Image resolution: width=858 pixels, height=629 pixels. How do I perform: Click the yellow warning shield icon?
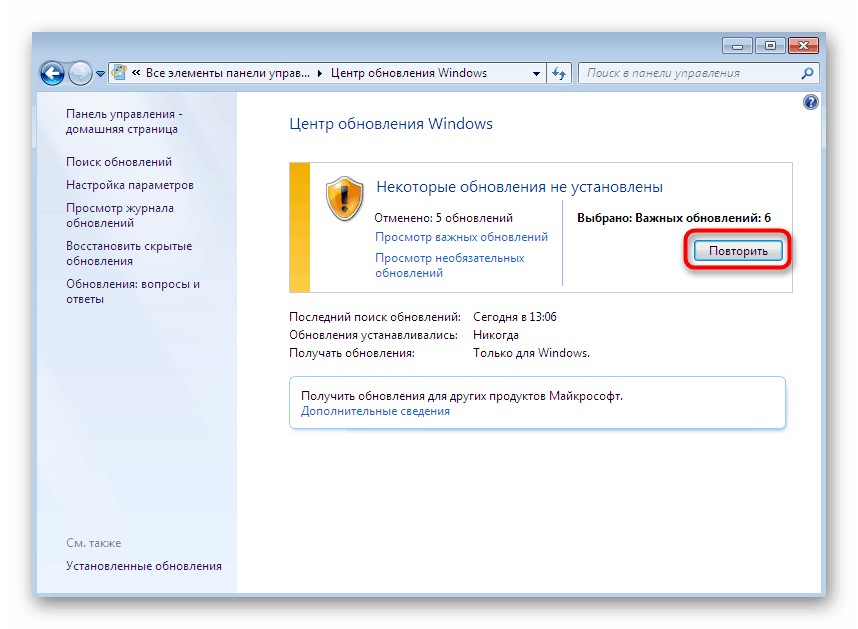click(x=344, y=198)
